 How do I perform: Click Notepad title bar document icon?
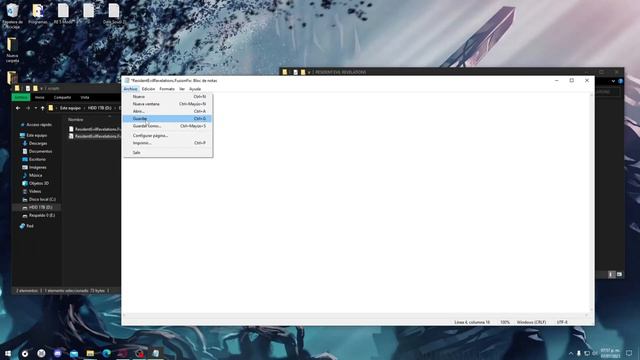(x=127, y=80)
